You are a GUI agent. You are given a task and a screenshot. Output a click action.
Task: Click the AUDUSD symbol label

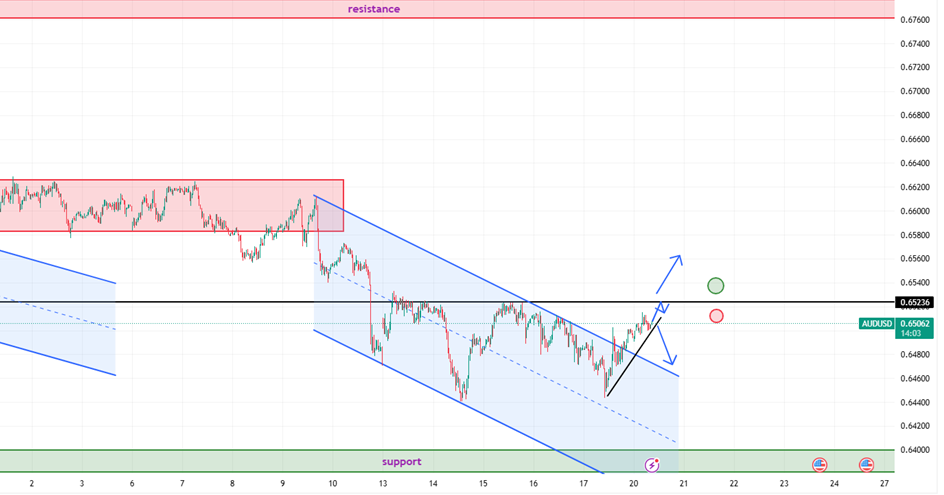click(x=877, y=324)
